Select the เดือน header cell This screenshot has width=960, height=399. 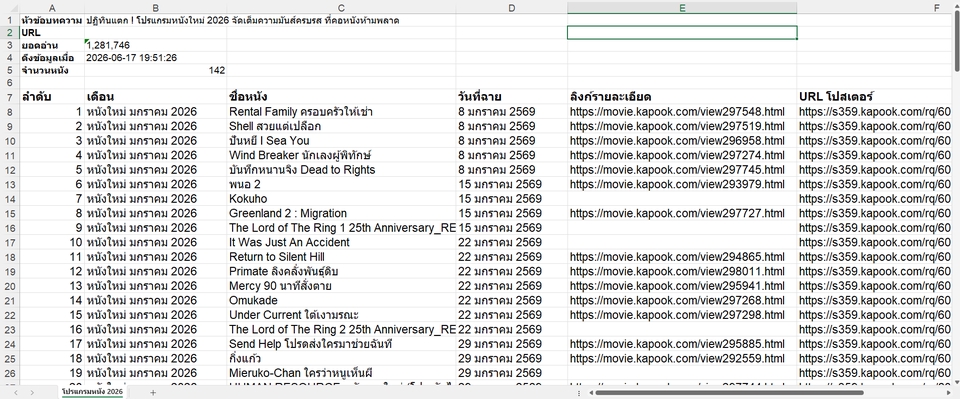(156, 97)
